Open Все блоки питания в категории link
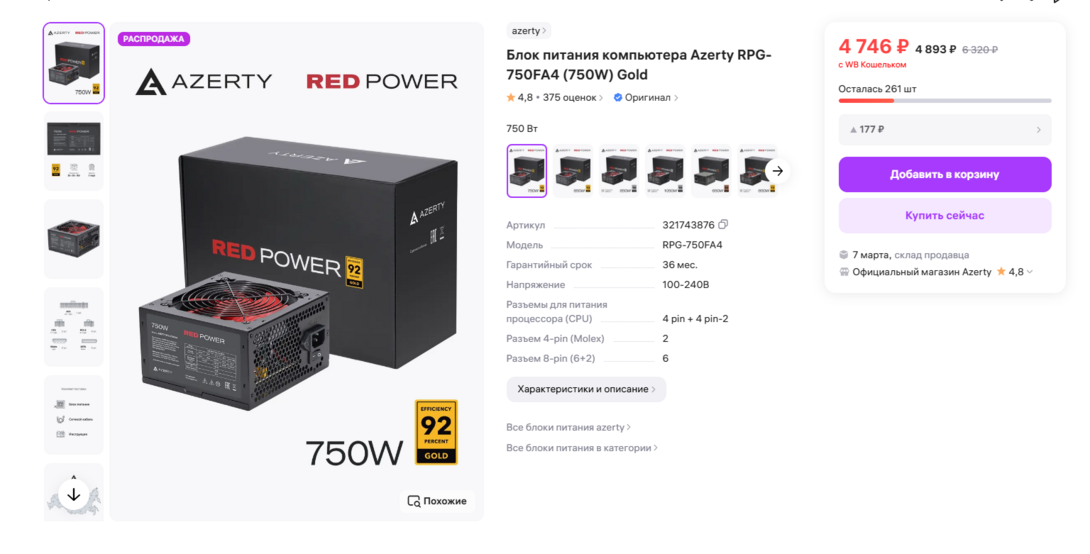 click(x=581, y=448)
